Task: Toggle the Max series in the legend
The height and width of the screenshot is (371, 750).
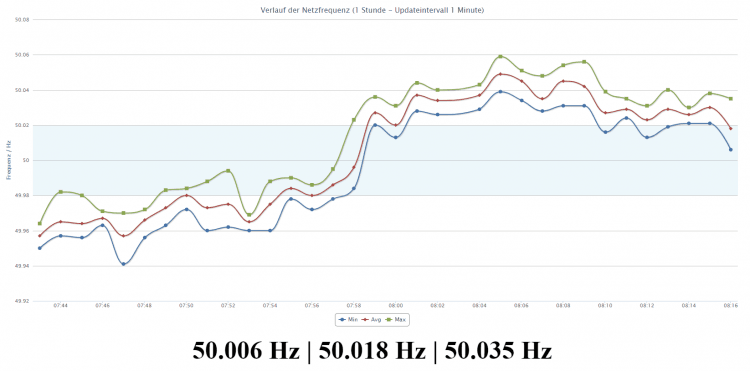Action: (397, 319)
